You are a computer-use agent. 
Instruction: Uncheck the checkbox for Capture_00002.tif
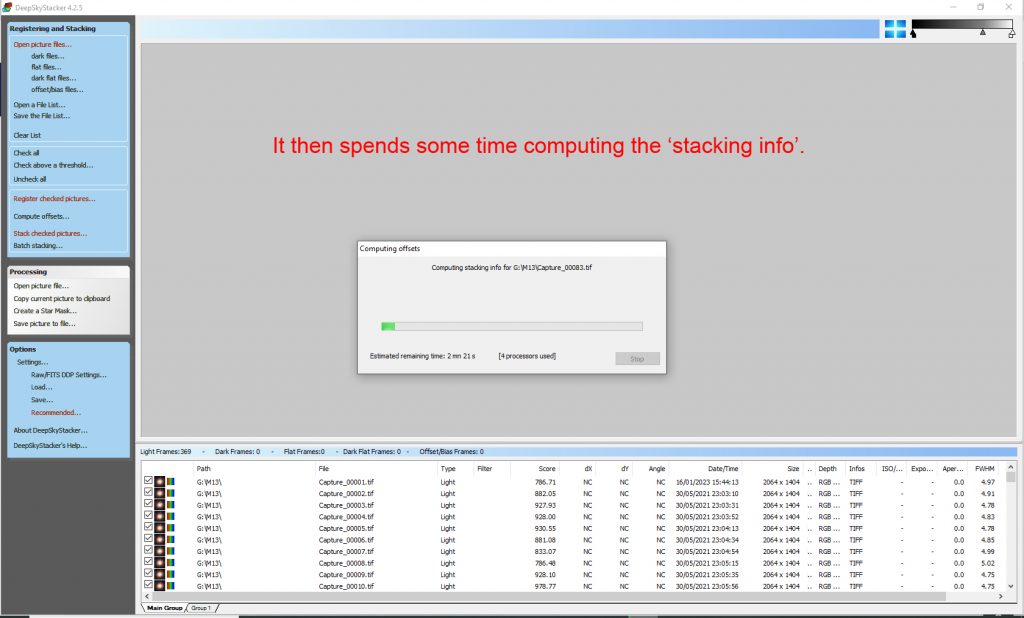point(148,493)
